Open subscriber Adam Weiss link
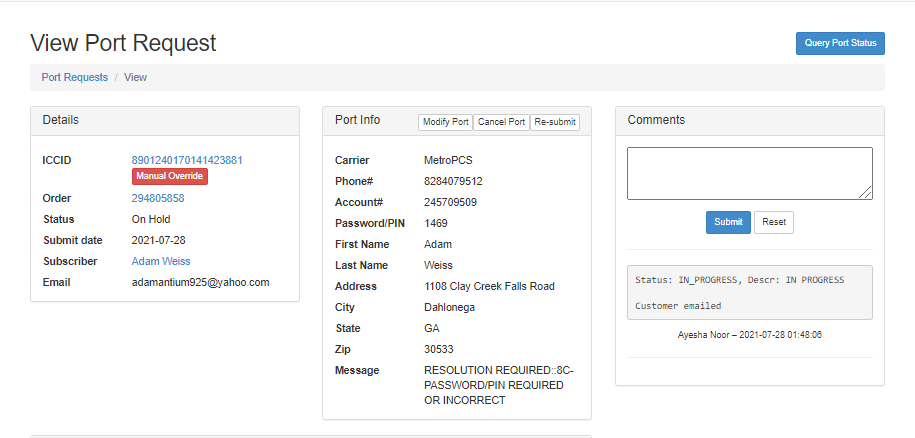 (x=160, y=261)
